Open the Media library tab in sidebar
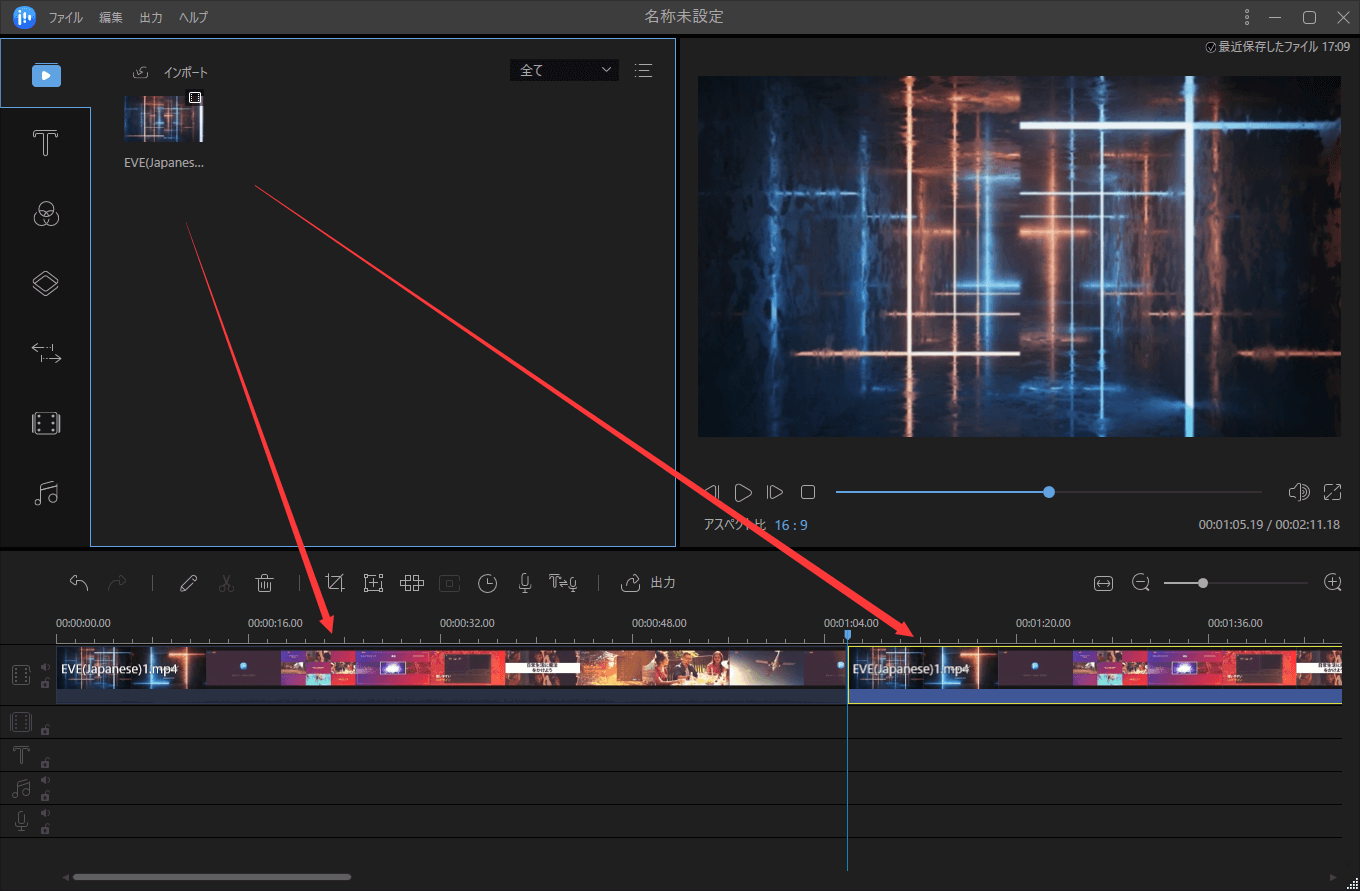 [46, 75]
